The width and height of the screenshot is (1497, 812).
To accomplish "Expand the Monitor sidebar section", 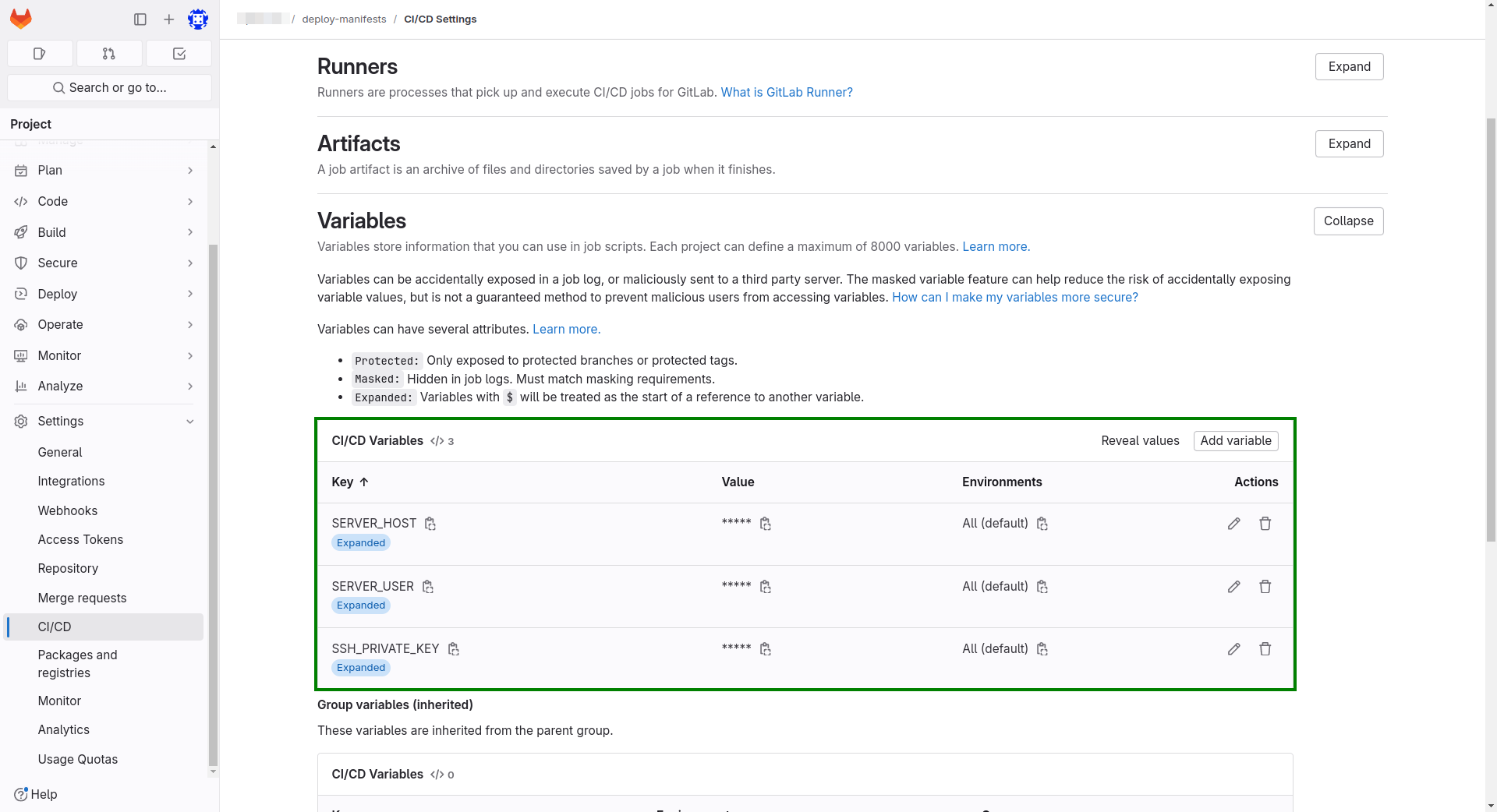I will point(104,355).
